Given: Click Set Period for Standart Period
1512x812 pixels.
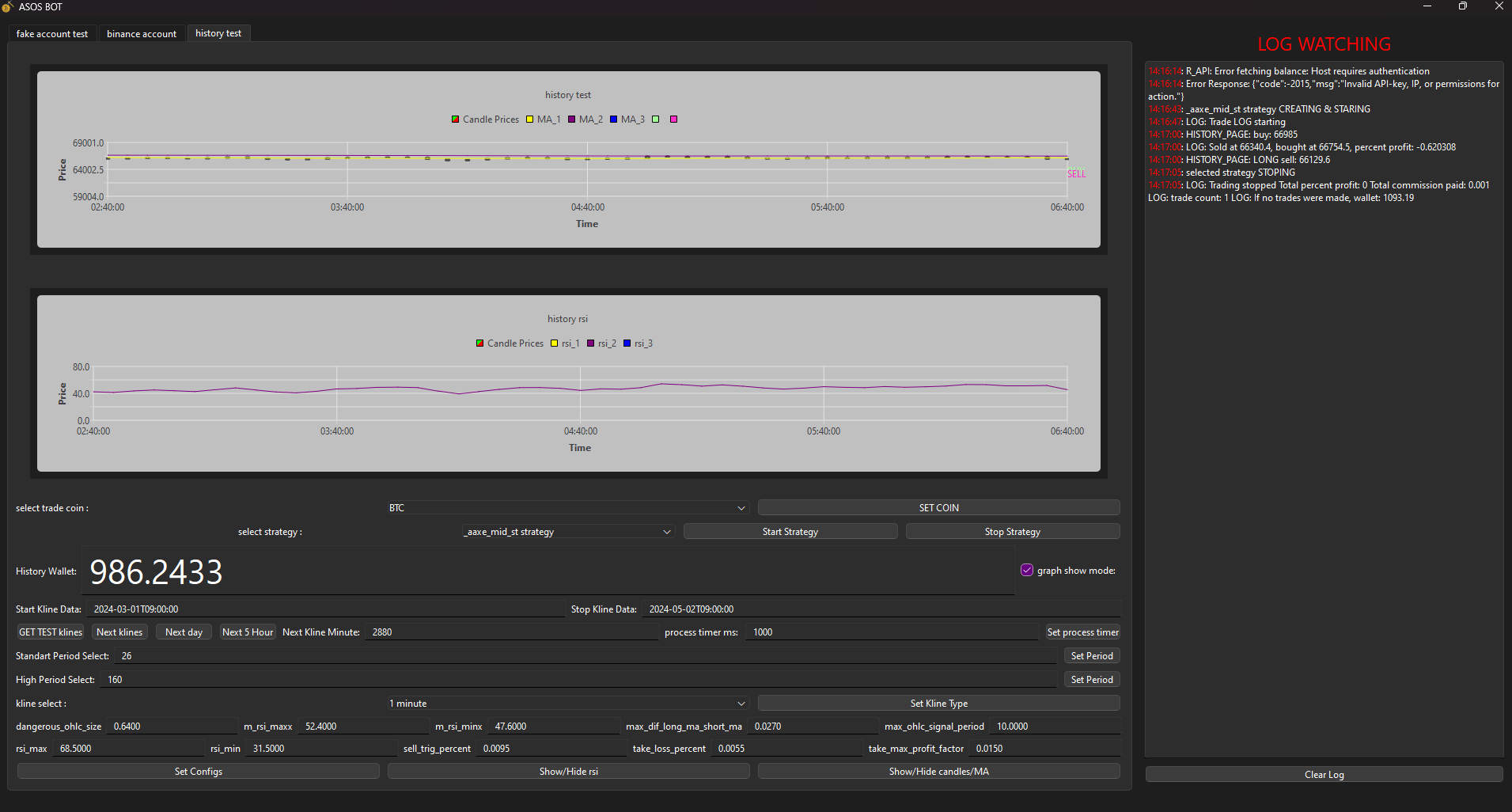Looking at the screenshot, I should [1092, 656].
